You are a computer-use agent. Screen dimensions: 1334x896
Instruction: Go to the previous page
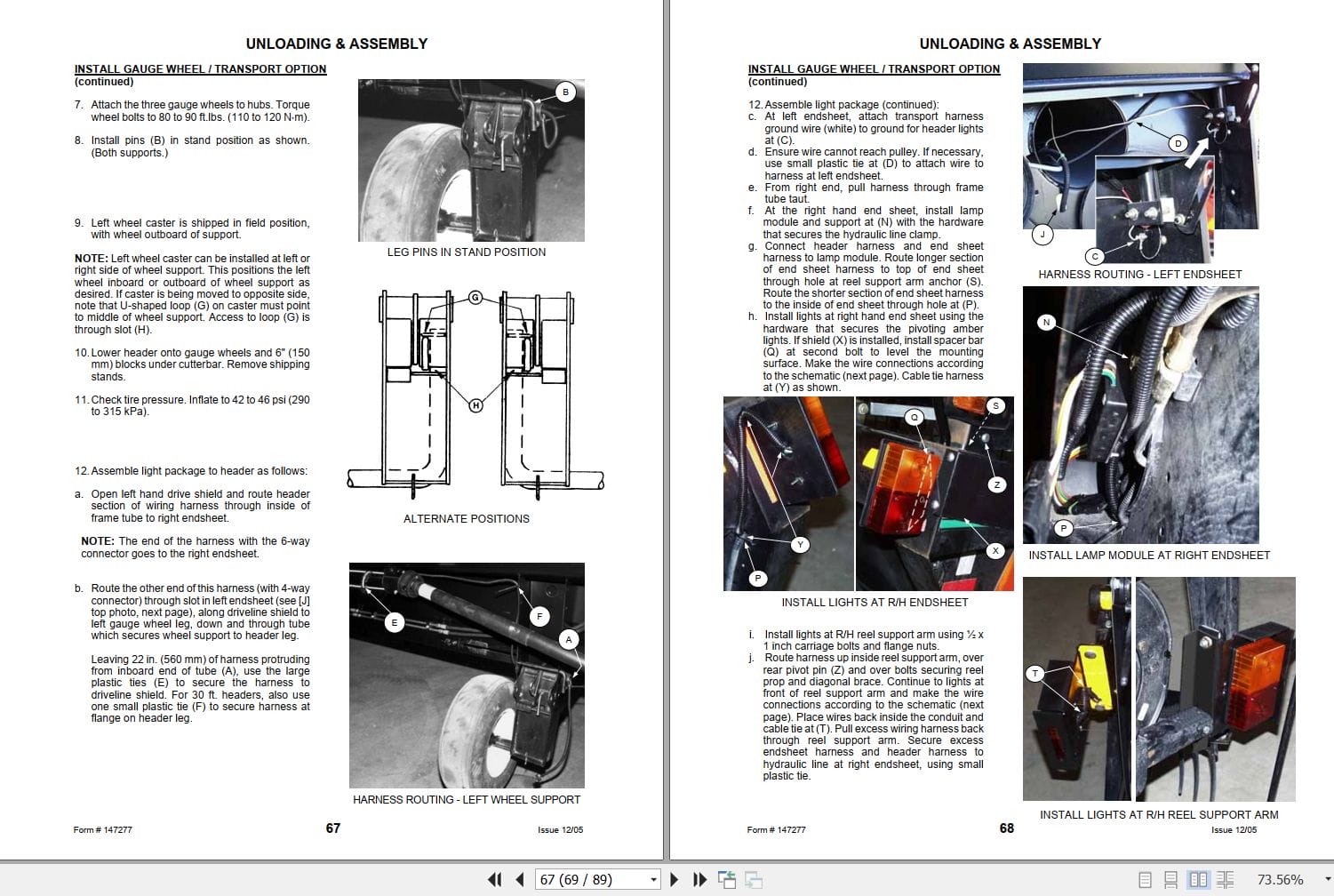[x=520, y=880]
